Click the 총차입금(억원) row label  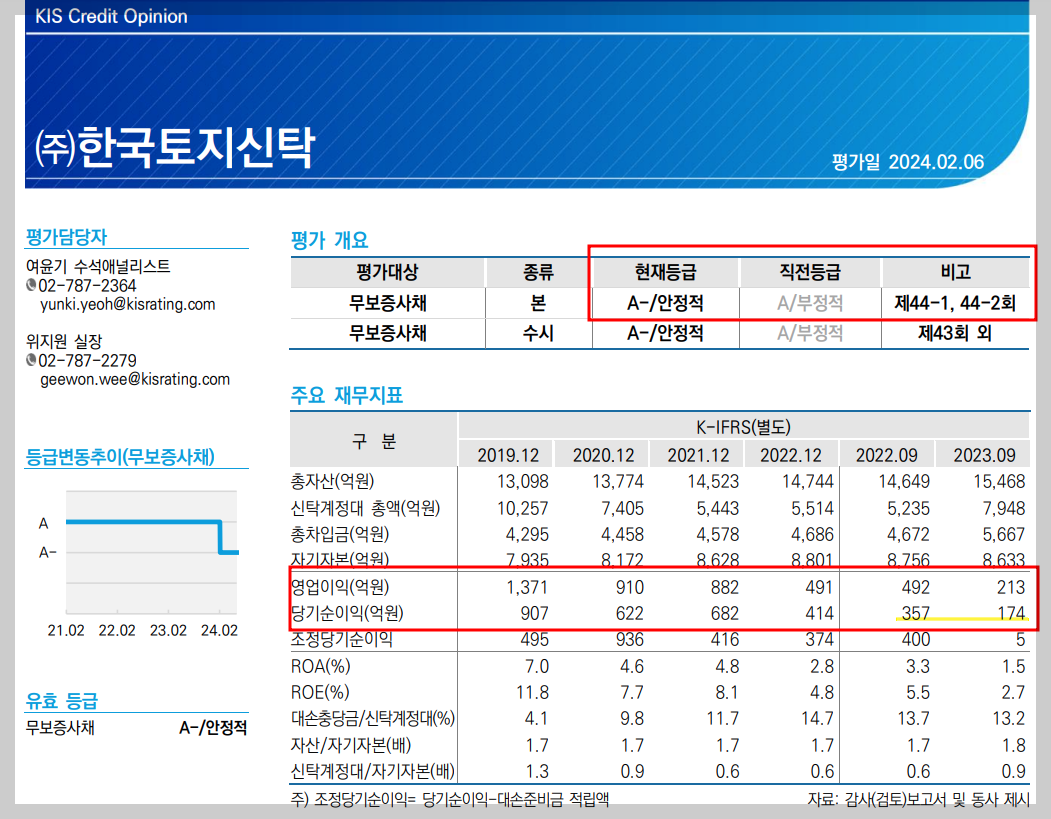click(x=340, y=534)
